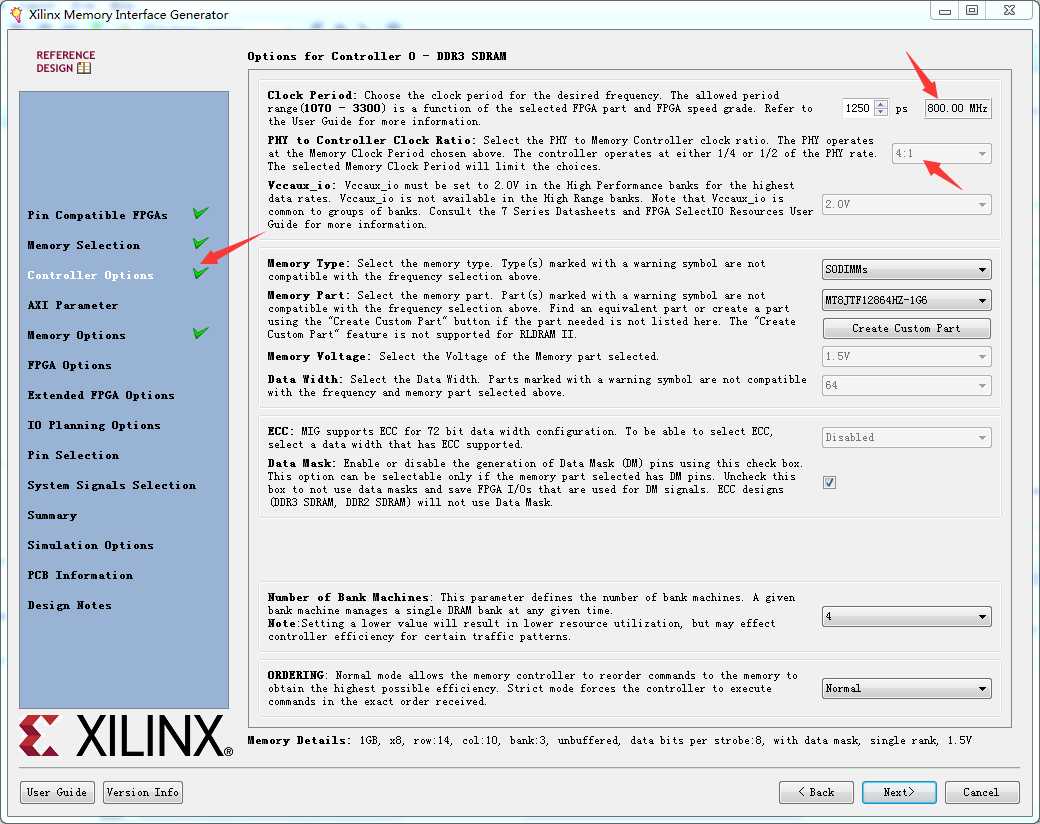Screen dimensions: 1040x824
Task: Click the Create Custom Part button
Action: point(907,328)
